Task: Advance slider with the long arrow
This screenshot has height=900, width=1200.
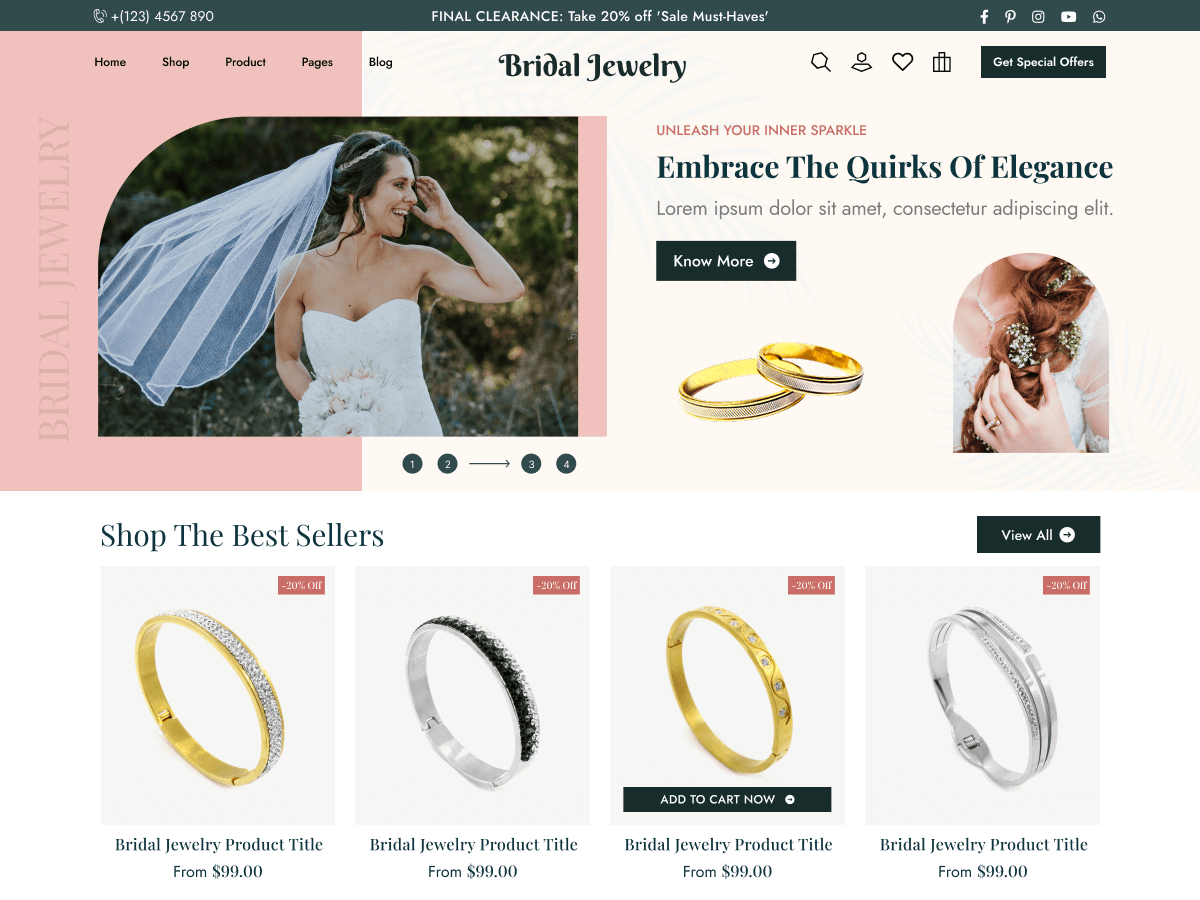Action: coord(489,464)
